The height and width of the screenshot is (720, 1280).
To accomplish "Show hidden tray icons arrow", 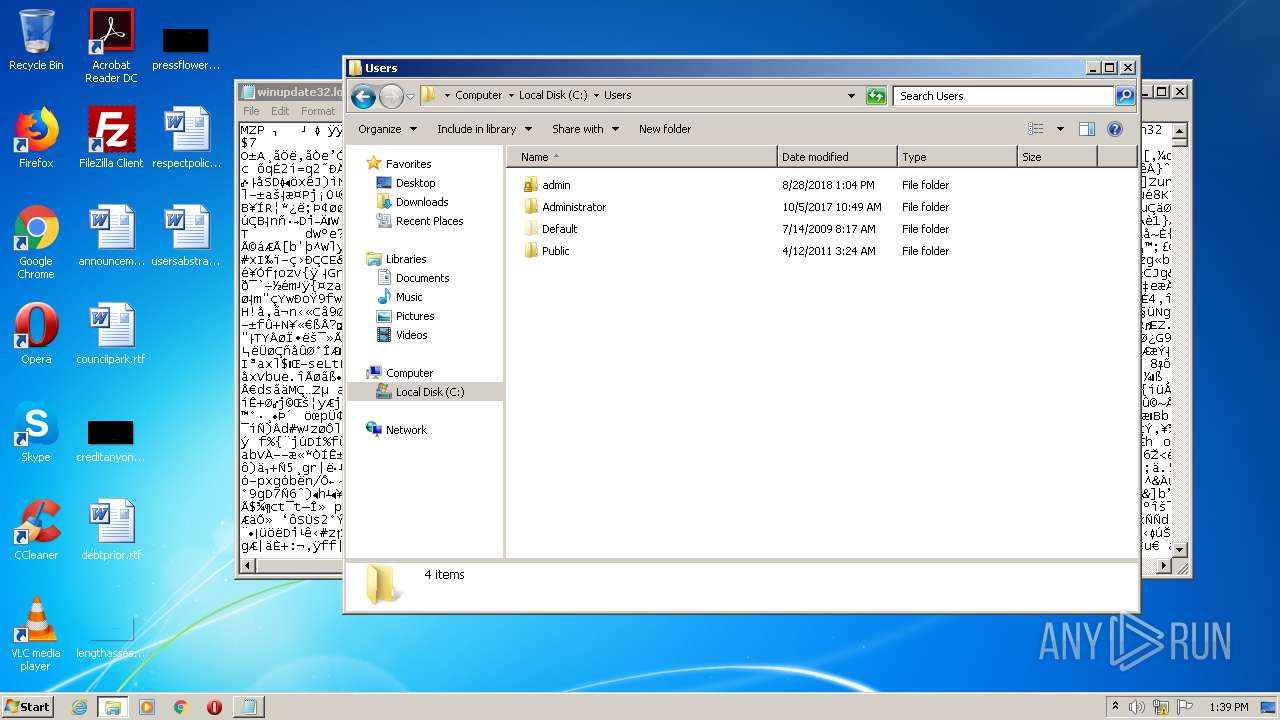I will click(1115, 707).
